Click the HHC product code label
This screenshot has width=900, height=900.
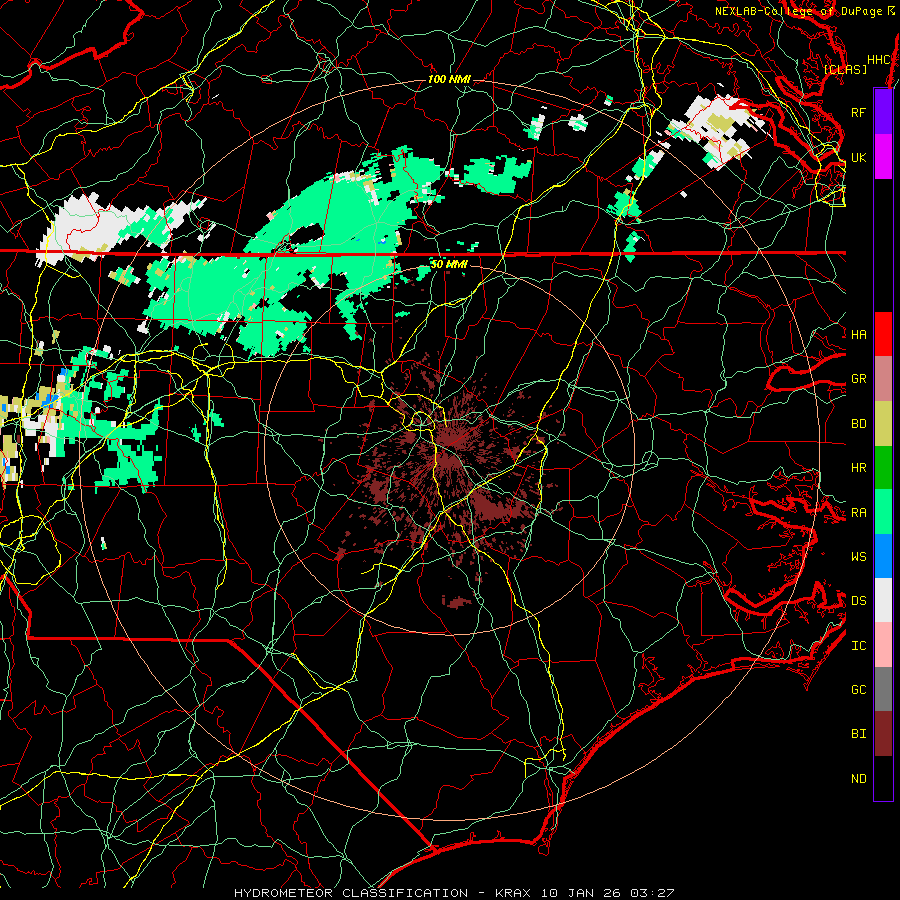[x=879, y=59]
